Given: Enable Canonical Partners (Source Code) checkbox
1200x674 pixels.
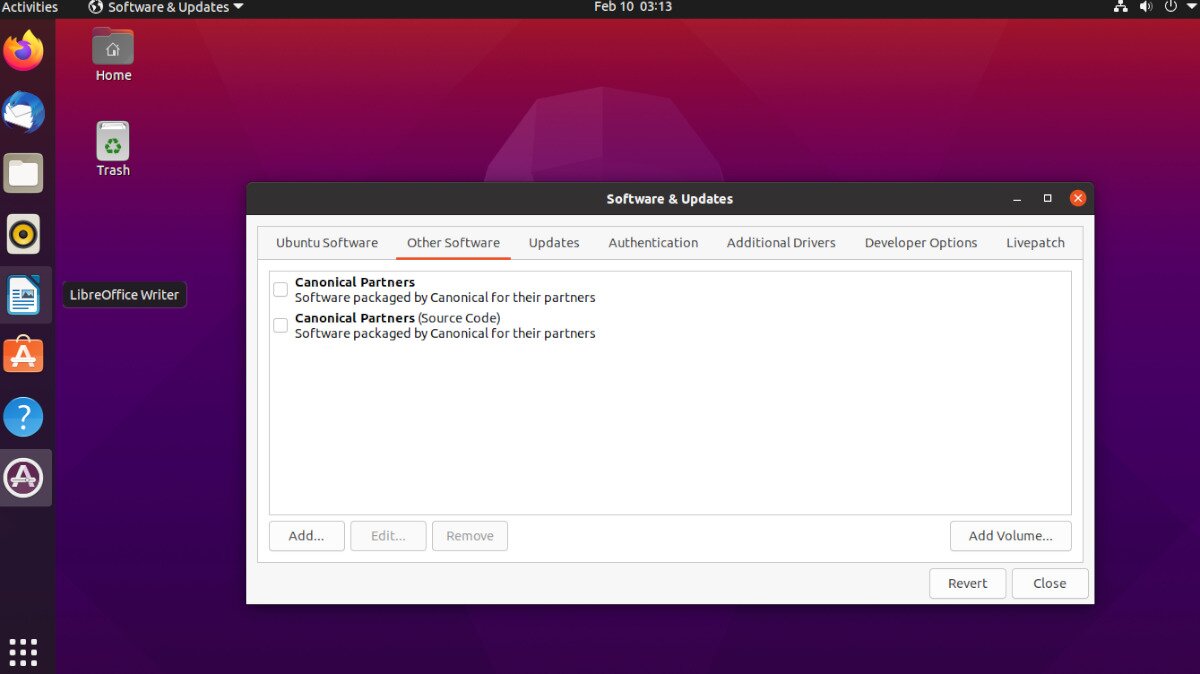Looking at the screenshot, I should 280,325.
